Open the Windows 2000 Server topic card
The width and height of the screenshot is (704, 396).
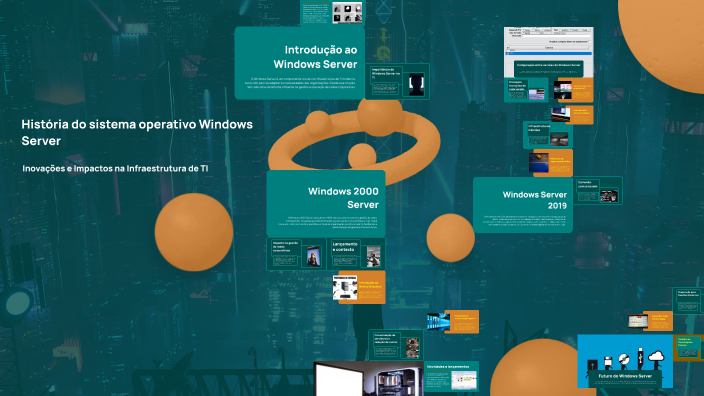(326, 204)
